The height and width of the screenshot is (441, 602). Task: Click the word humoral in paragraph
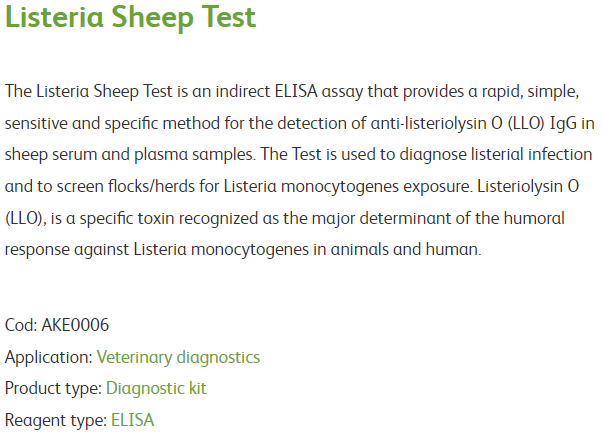(534, 218)
